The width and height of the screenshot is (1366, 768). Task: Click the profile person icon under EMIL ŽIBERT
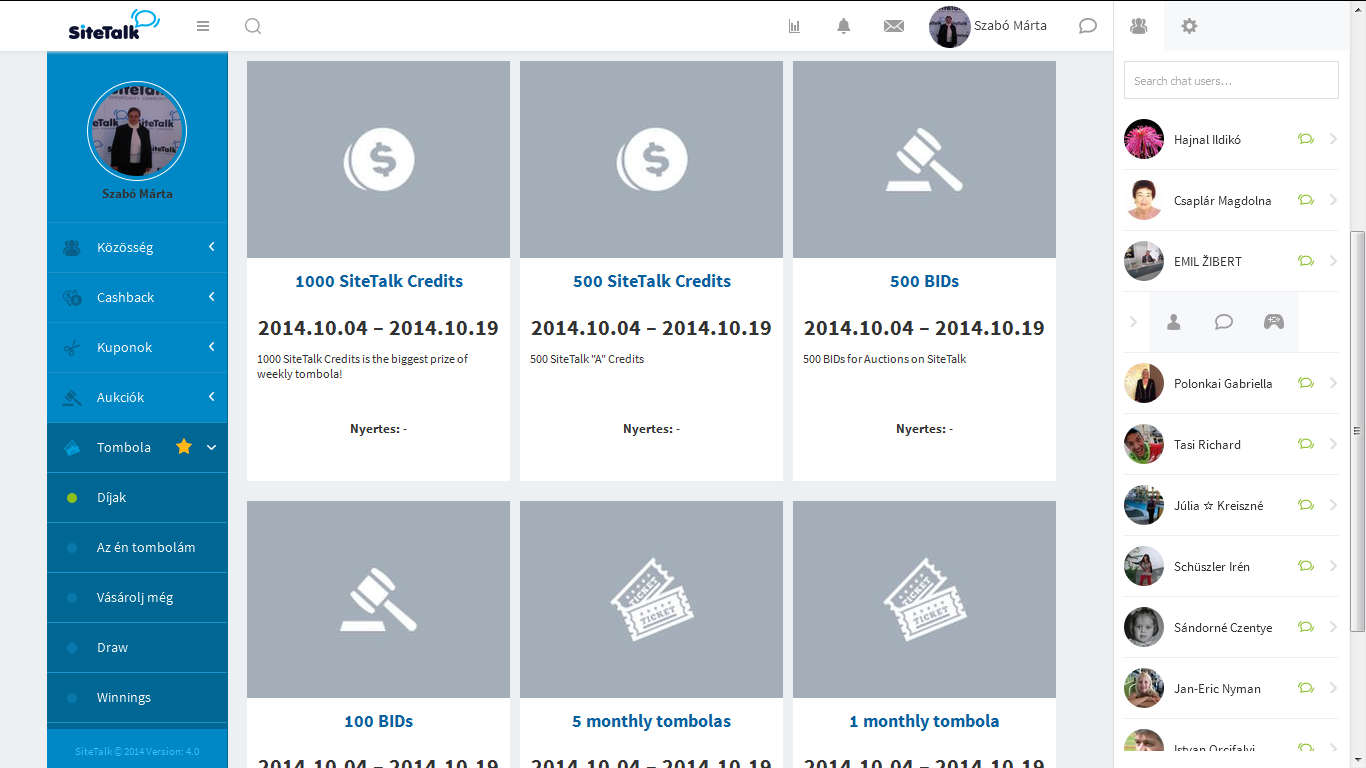coord(1174,322)
